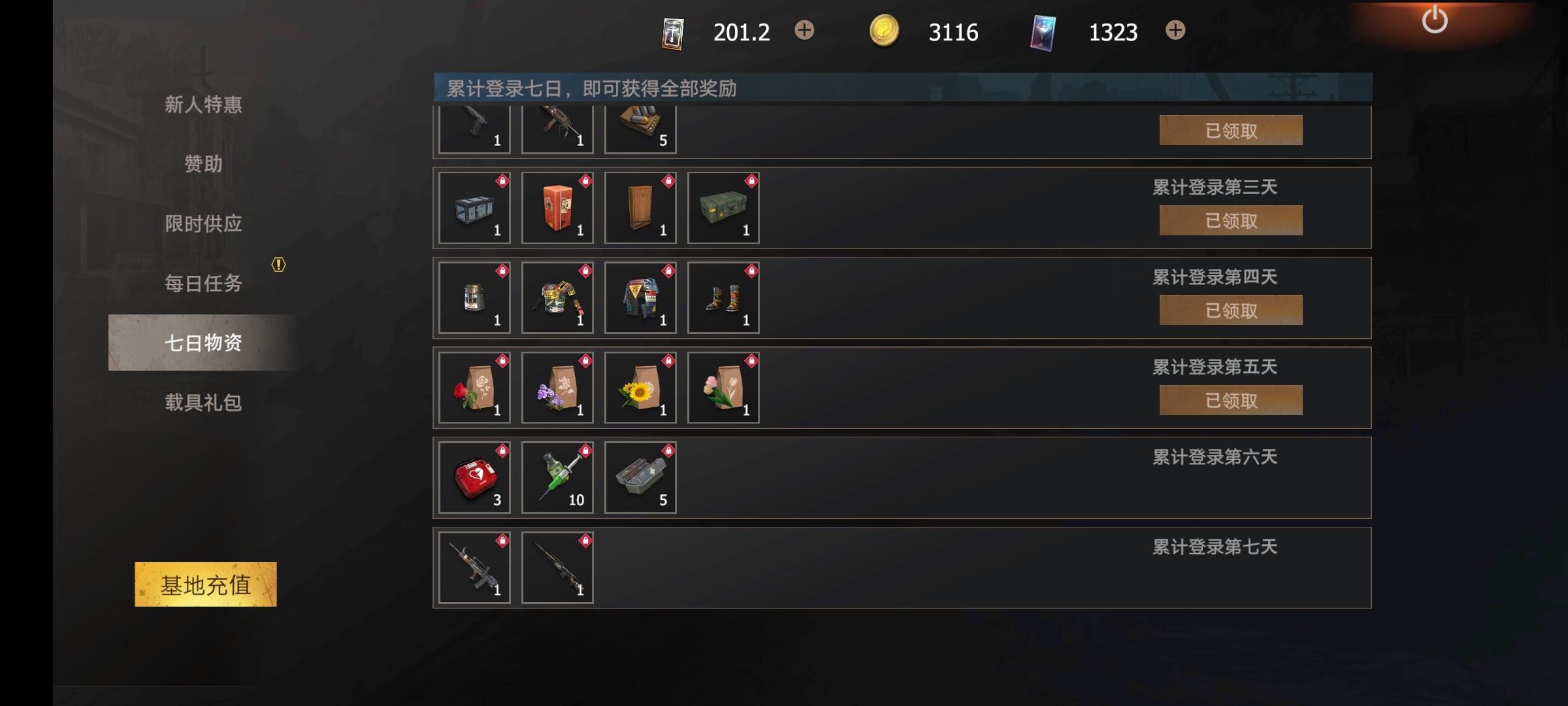Open the 载具礼包 tab
This screenshot has height=706, width=1568.
click(x=203, y=402)
